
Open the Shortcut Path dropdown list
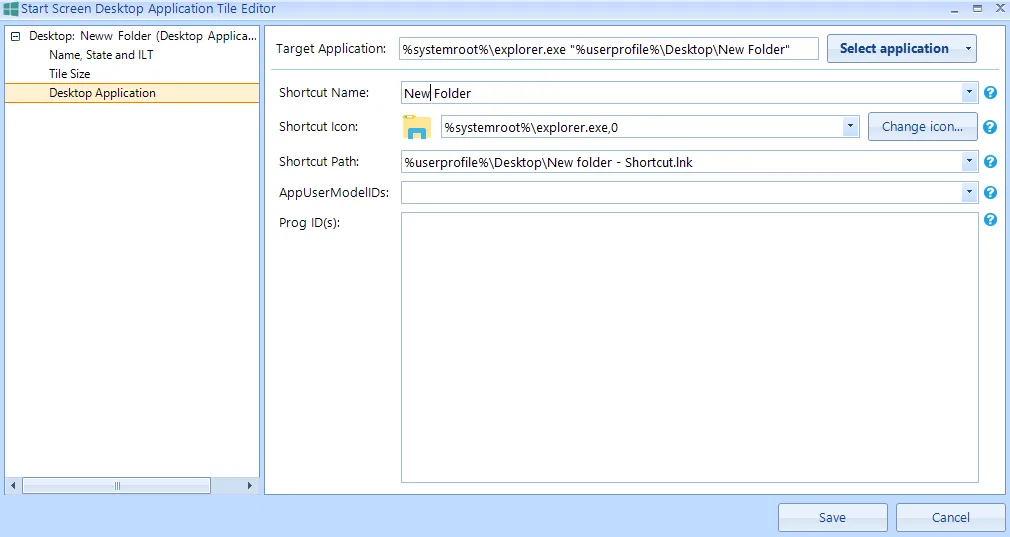coord(969,162)
